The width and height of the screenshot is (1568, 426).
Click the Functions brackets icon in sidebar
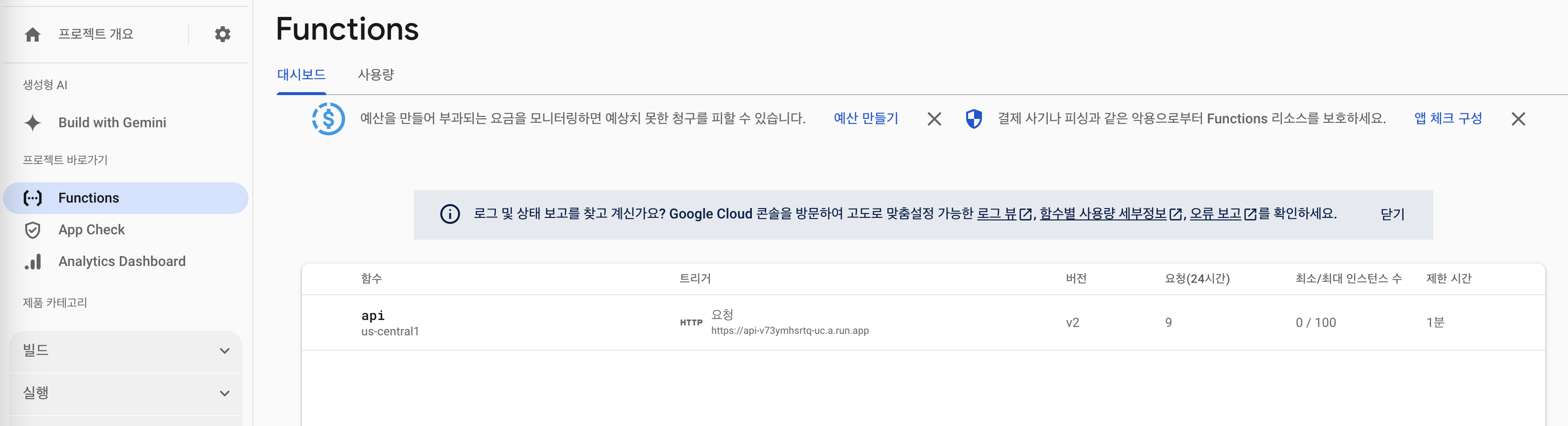[33, 198]
